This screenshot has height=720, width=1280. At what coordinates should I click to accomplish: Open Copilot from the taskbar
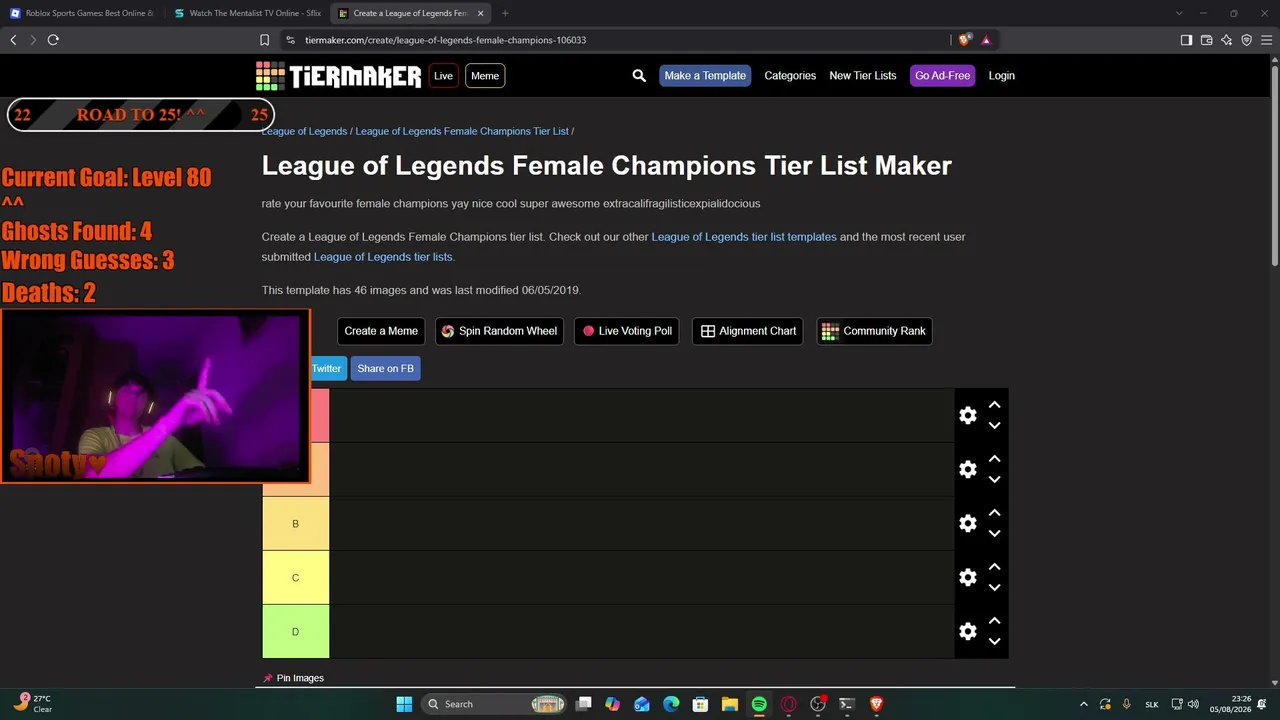613,704
